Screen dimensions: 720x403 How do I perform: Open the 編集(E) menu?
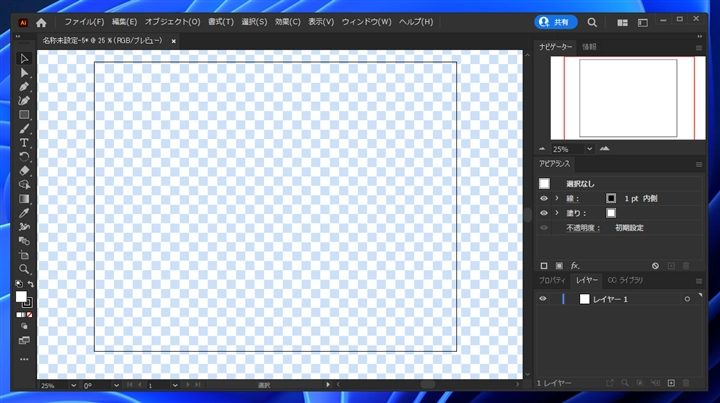tap(124, 22)
